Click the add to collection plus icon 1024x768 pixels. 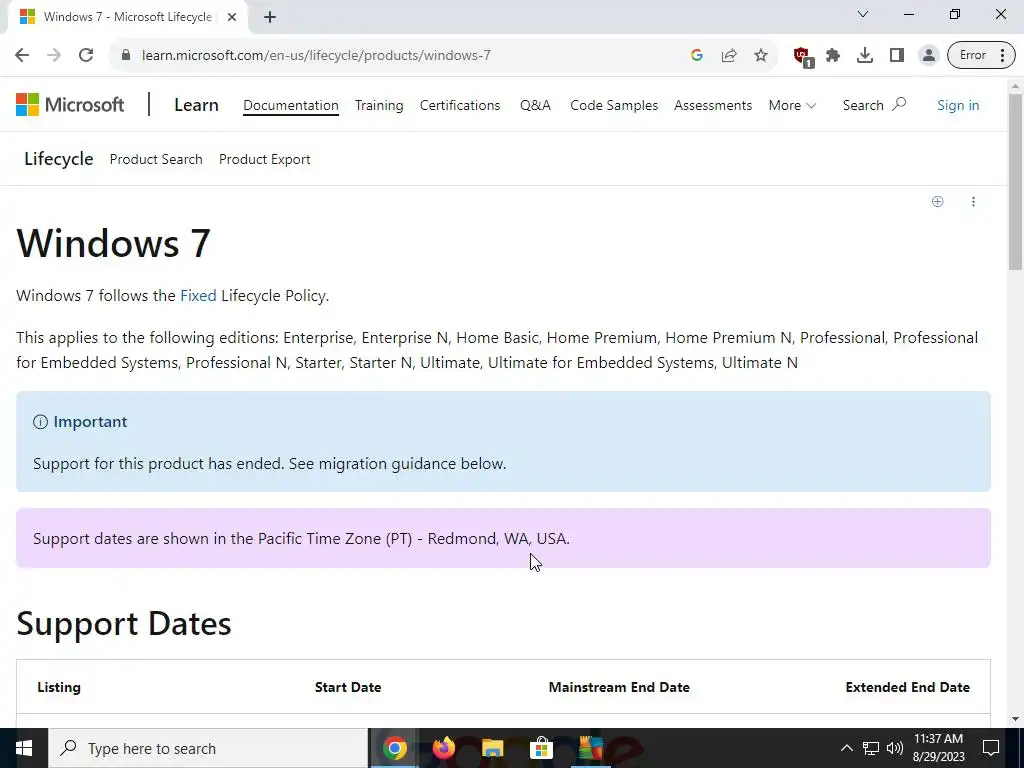(937, 201)
